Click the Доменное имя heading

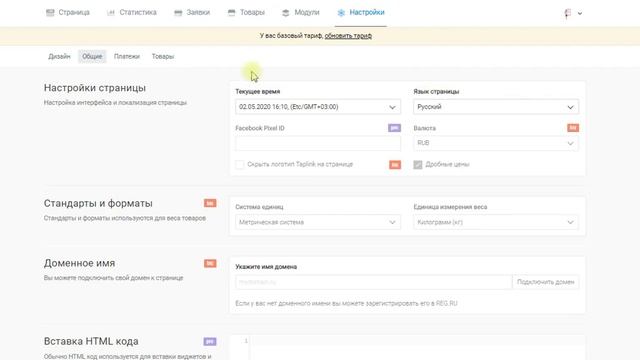(79, 263)
